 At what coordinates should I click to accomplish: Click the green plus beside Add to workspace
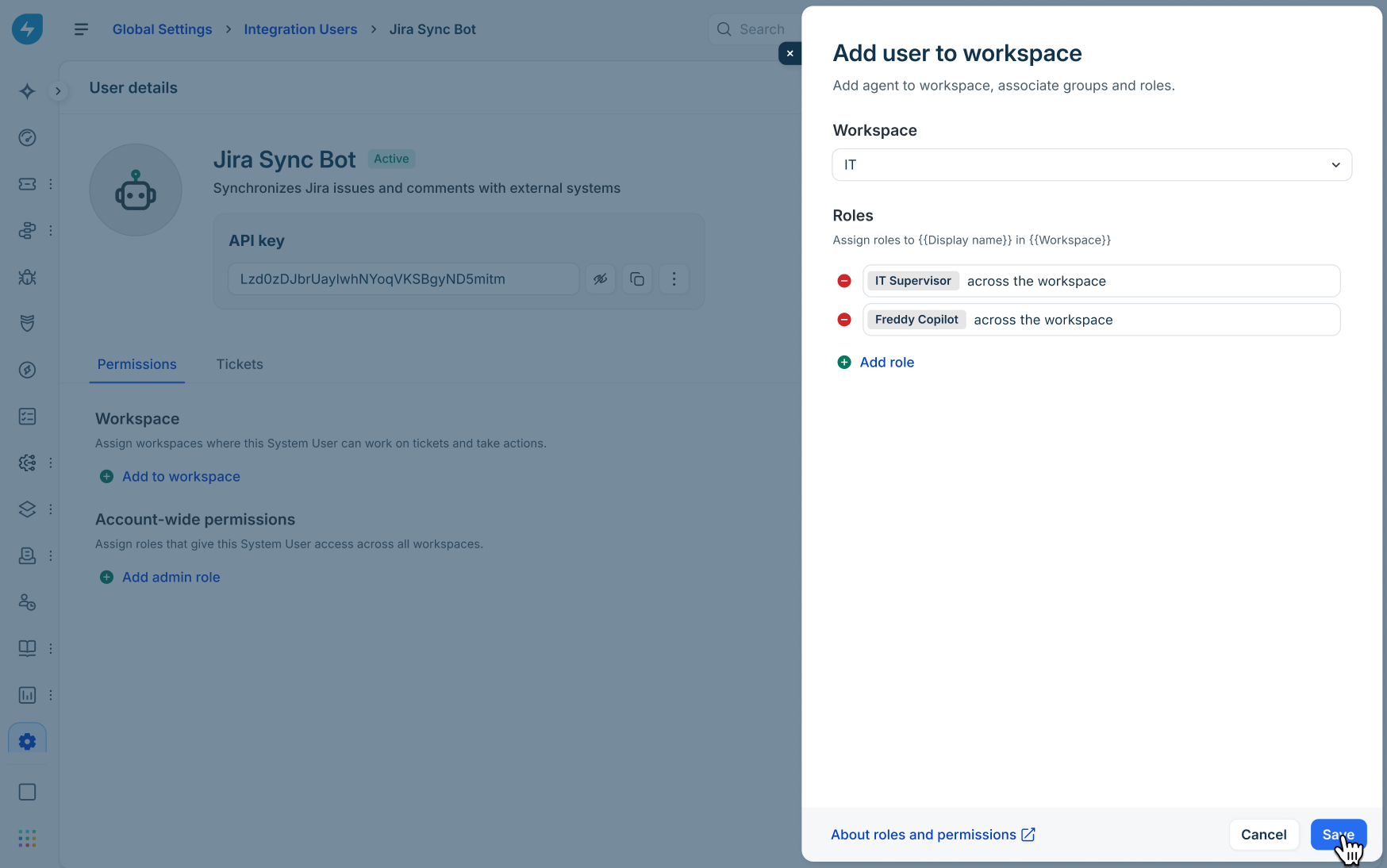106,477
